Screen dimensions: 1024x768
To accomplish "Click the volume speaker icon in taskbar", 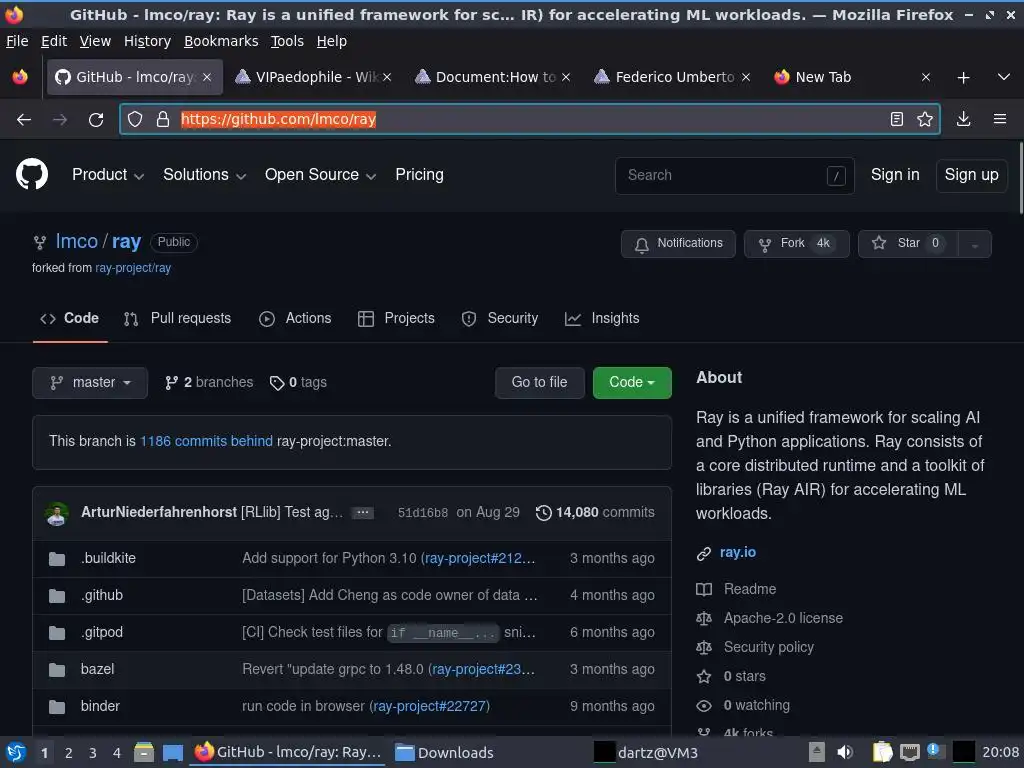I will (x=845, y=752).
